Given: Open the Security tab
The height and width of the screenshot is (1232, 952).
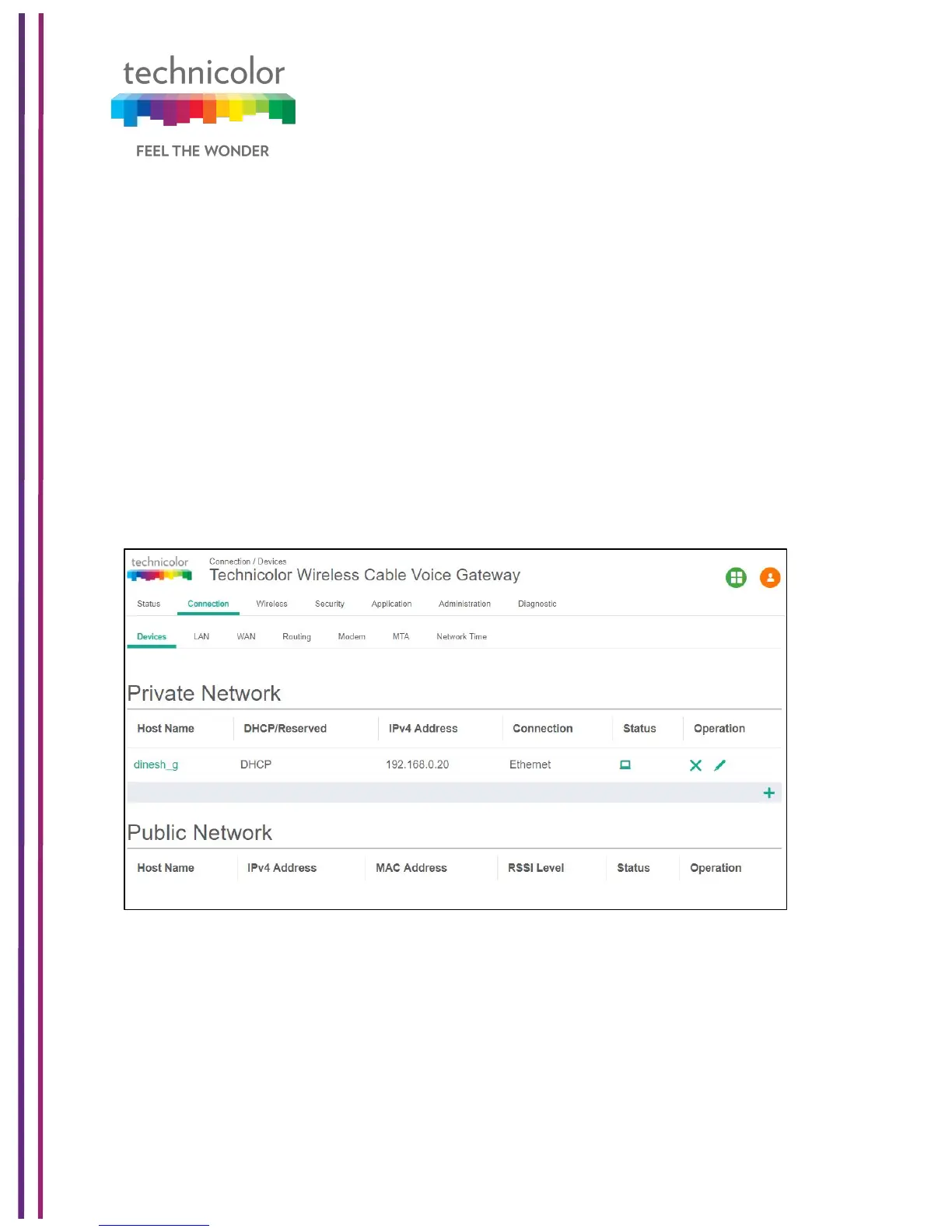Looking at the screenshot, I should tap(330, 604).
